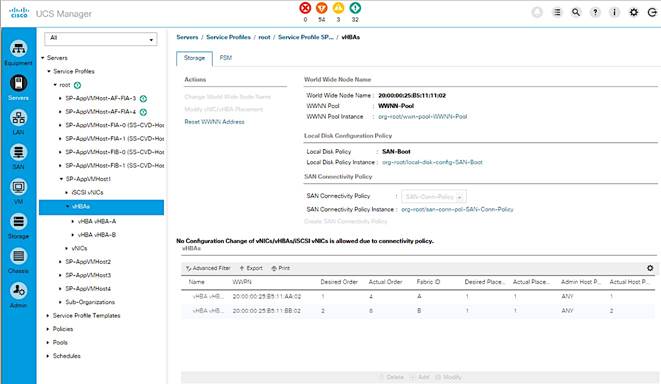Open the Storage navigation icon
The width and height of the screenshot is (661, 384).
pos(18,222)
